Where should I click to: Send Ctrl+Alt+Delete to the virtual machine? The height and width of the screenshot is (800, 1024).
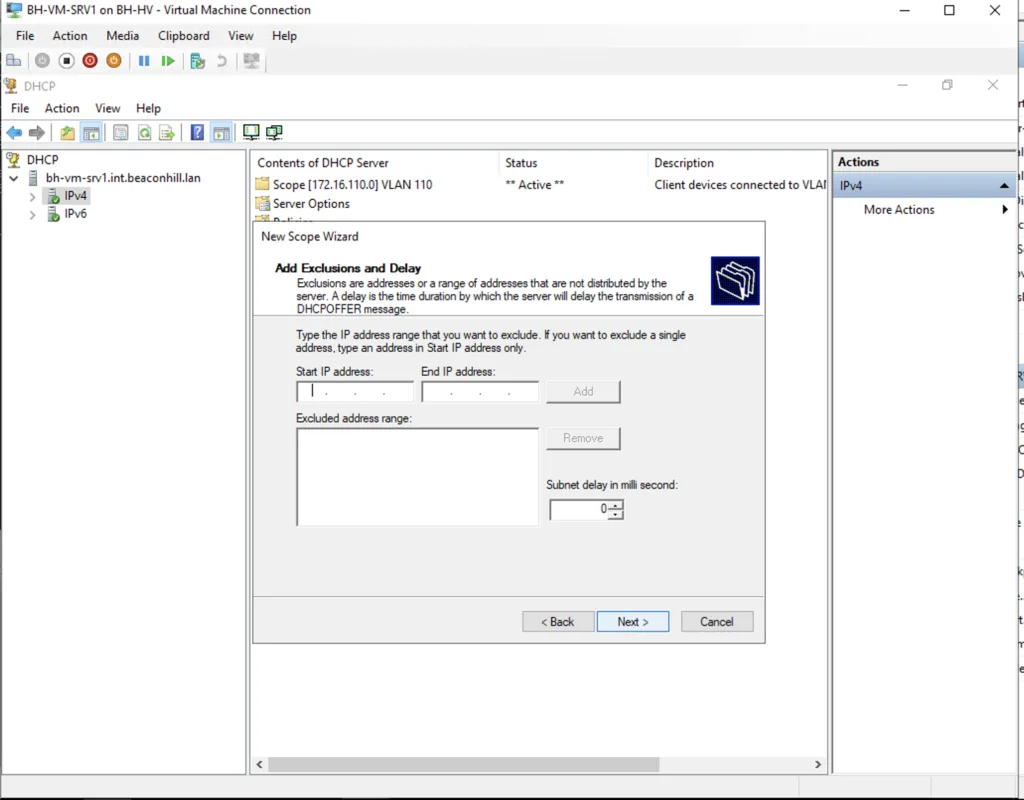click(14, 61)
